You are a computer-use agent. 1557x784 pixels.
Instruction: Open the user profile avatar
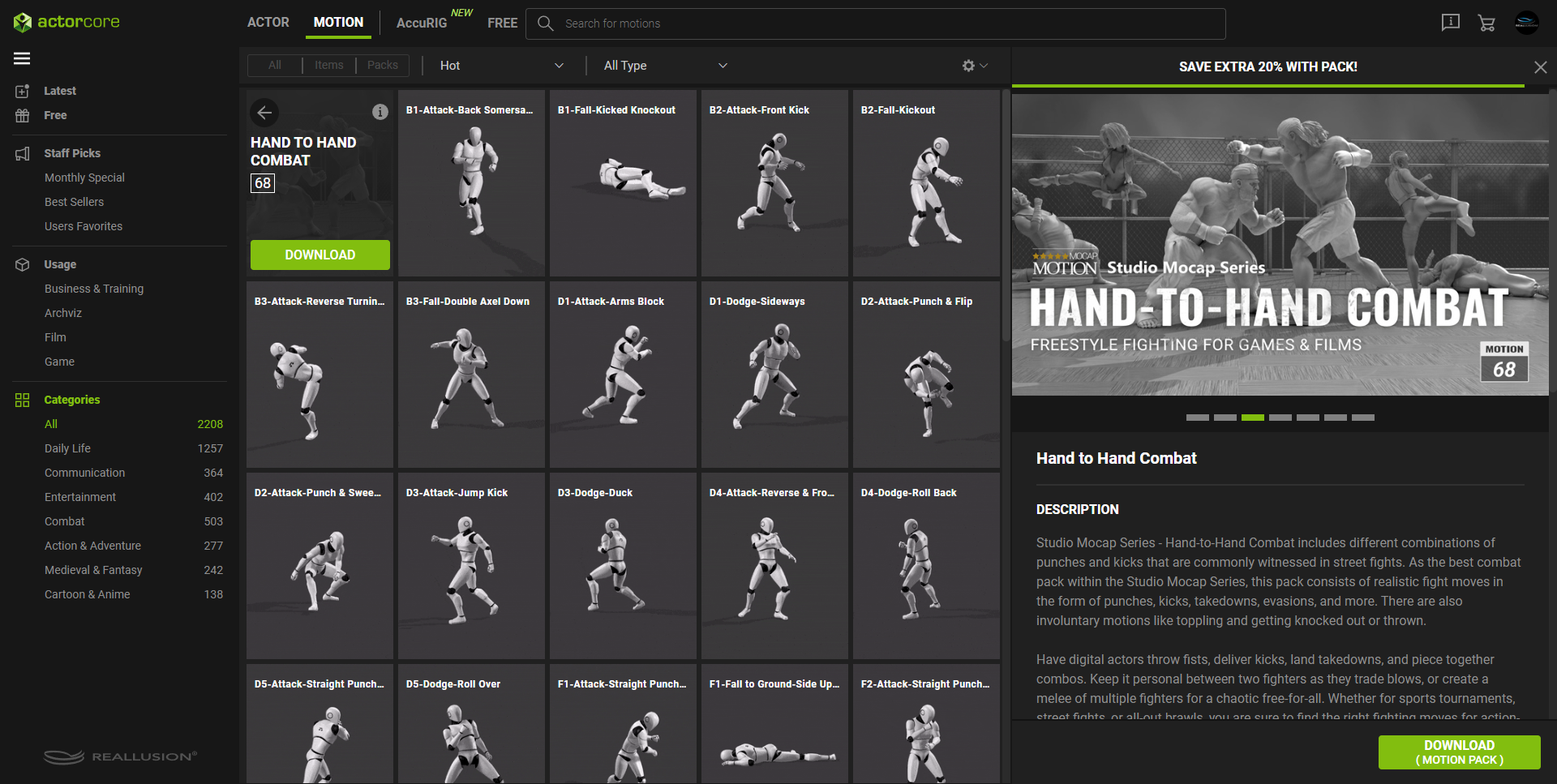tap(1526, 23)
